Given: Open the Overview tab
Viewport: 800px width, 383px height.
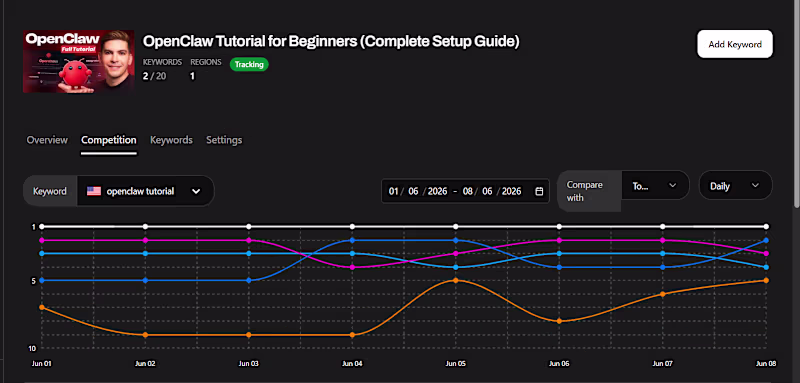Looking at the screenshot, I should pos(47,140).
